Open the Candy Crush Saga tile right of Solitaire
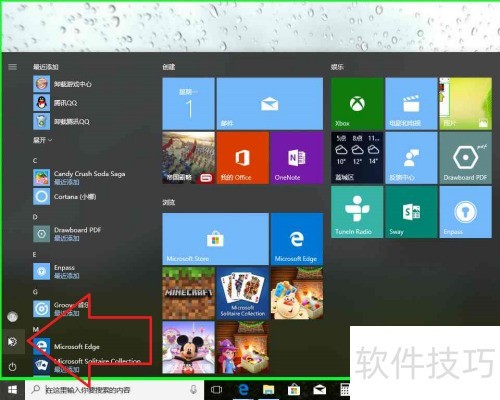 [297, 293]
